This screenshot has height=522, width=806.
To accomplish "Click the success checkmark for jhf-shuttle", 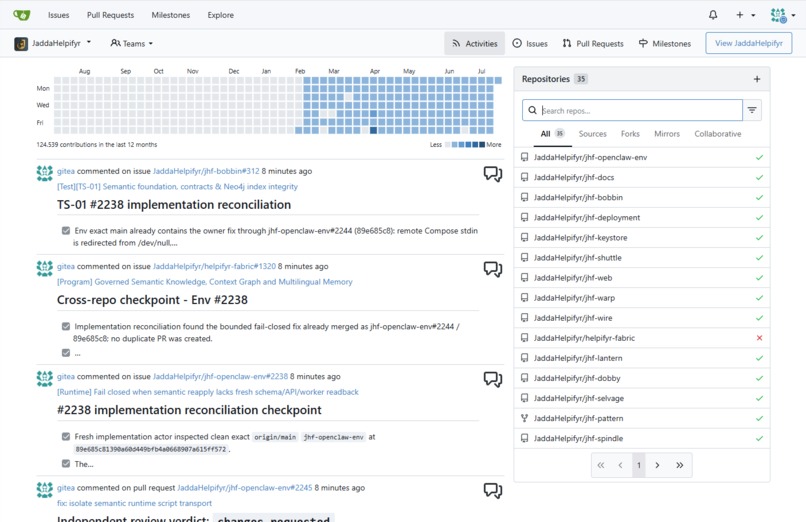I will 759,258.
